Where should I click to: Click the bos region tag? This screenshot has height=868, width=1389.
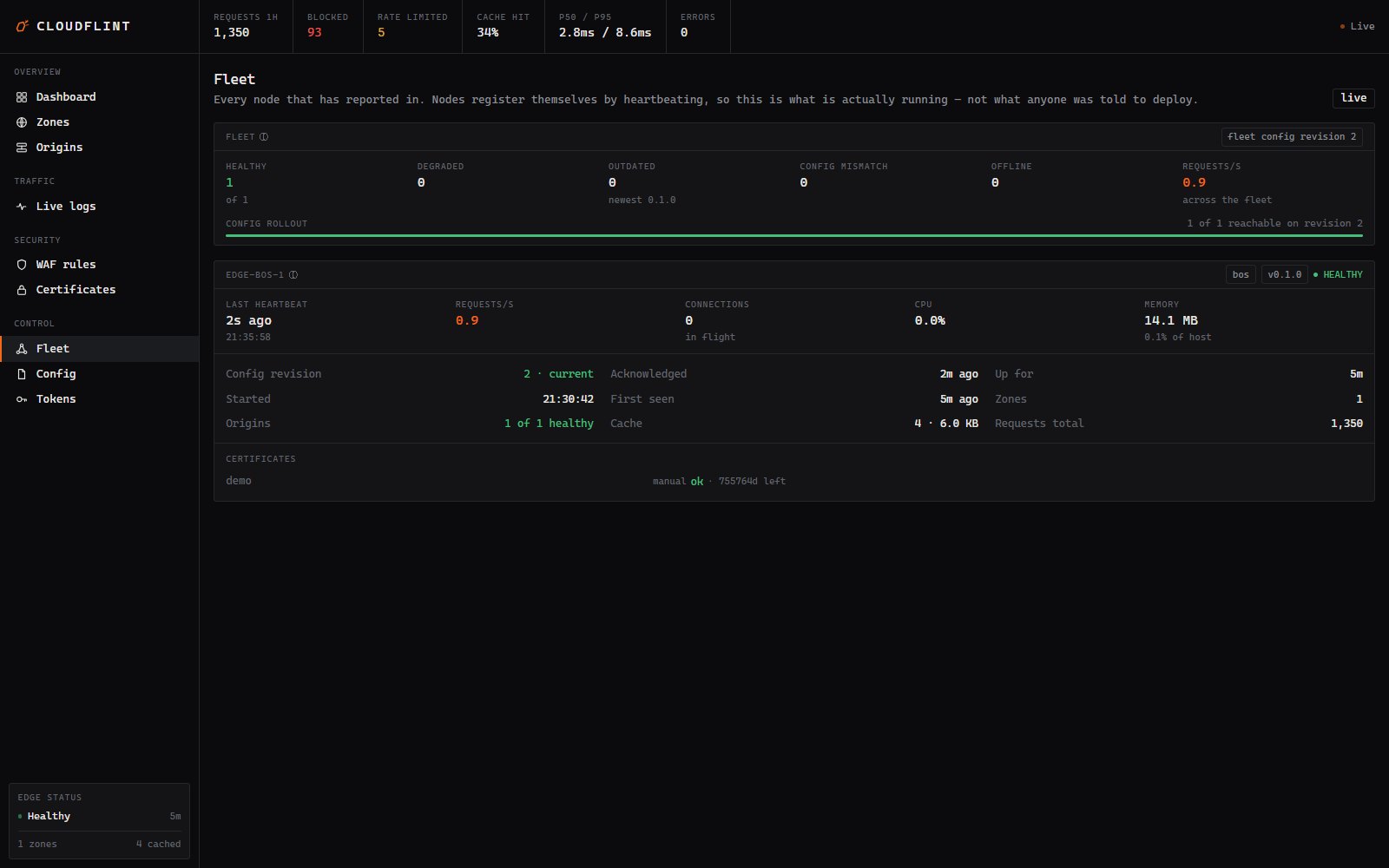[1241, 275]
